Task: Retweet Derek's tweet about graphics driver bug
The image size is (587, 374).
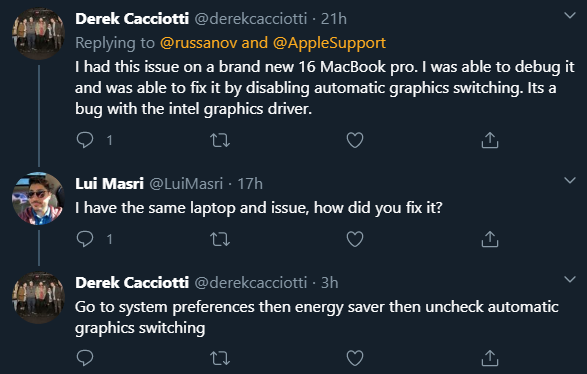Action: point(220,140)
